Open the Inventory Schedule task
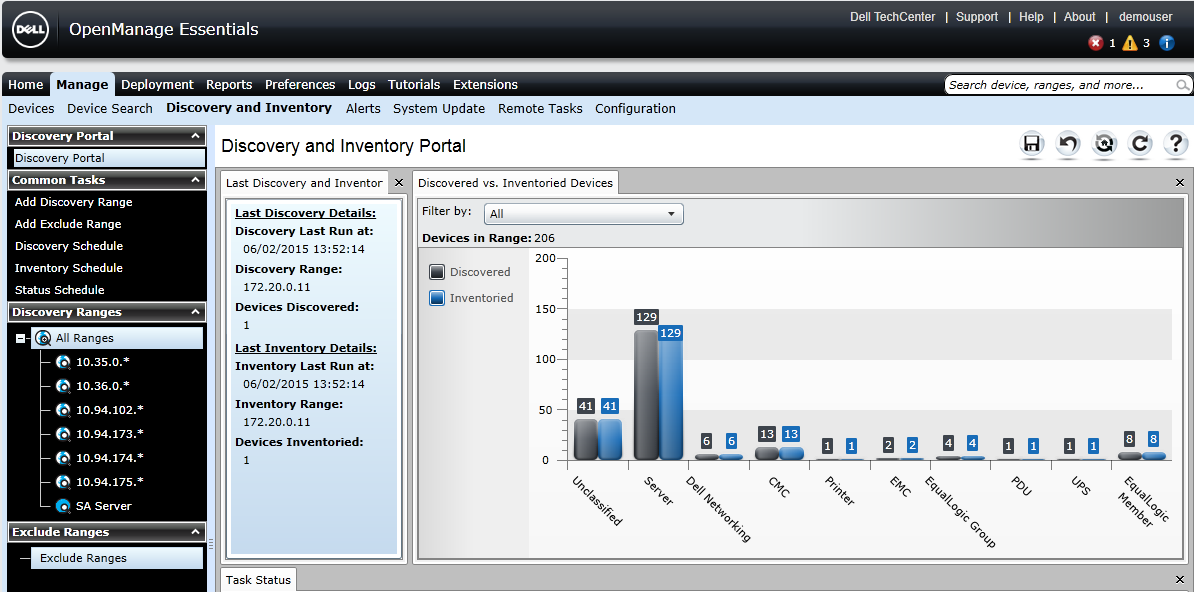 [69, 268]
